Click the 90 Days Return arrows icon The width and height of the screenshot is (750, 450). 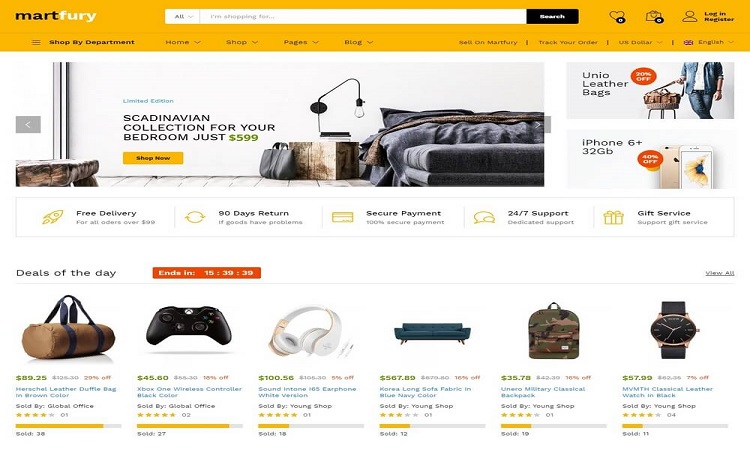click(x=195, y=217)
